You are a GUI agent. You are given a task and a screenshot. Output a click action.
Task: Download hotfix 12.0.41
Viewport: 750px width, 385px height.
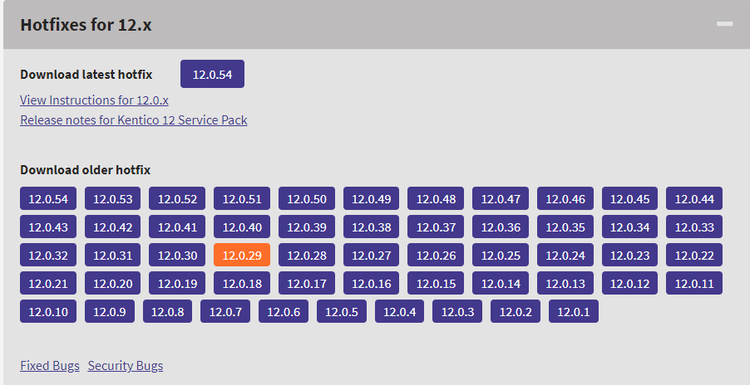(177, 227)
